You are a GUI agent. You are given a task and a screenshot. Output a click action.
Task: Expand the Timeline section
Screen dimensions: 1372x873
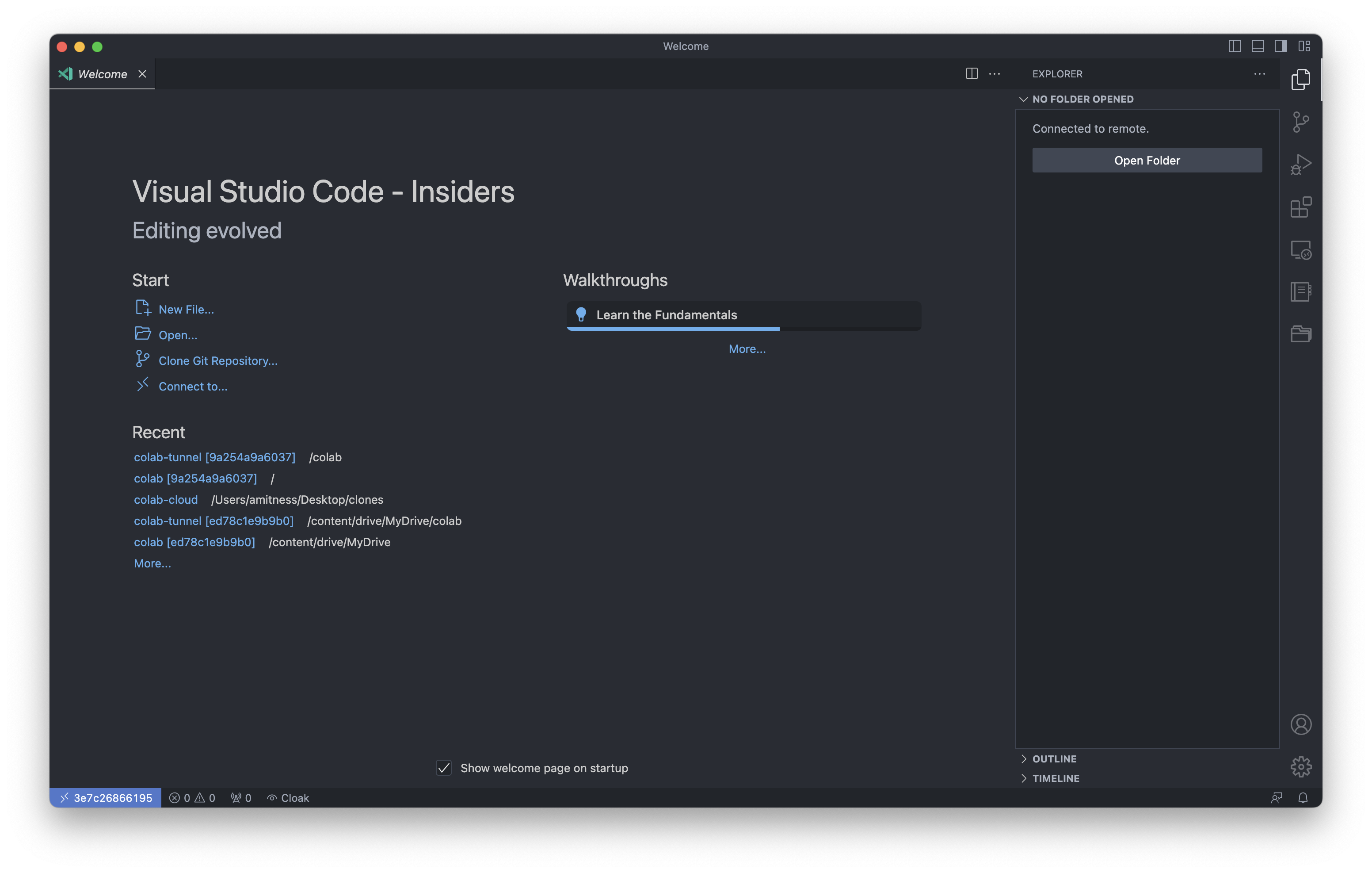(1055, 778)
